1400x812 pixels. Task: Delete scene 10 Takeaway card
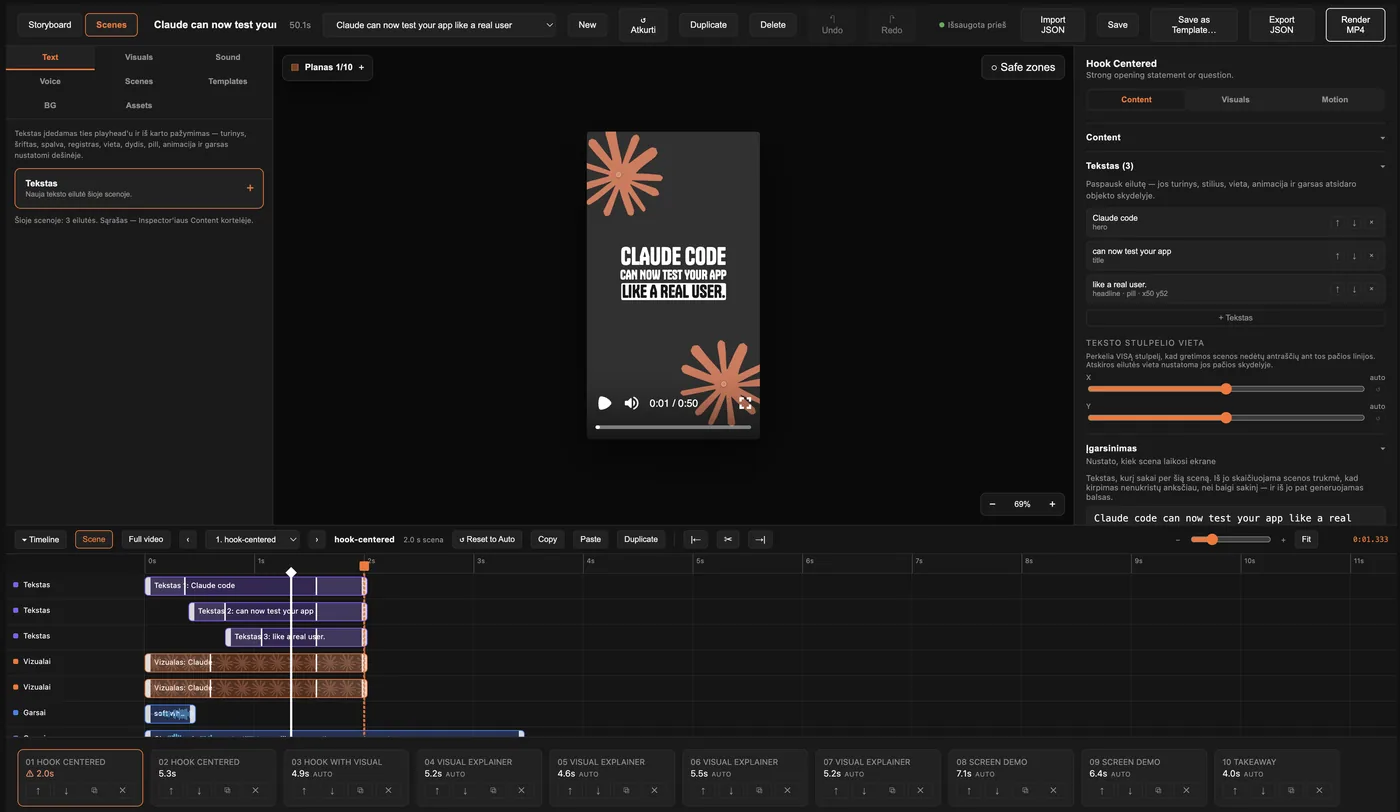(1319, 791)
